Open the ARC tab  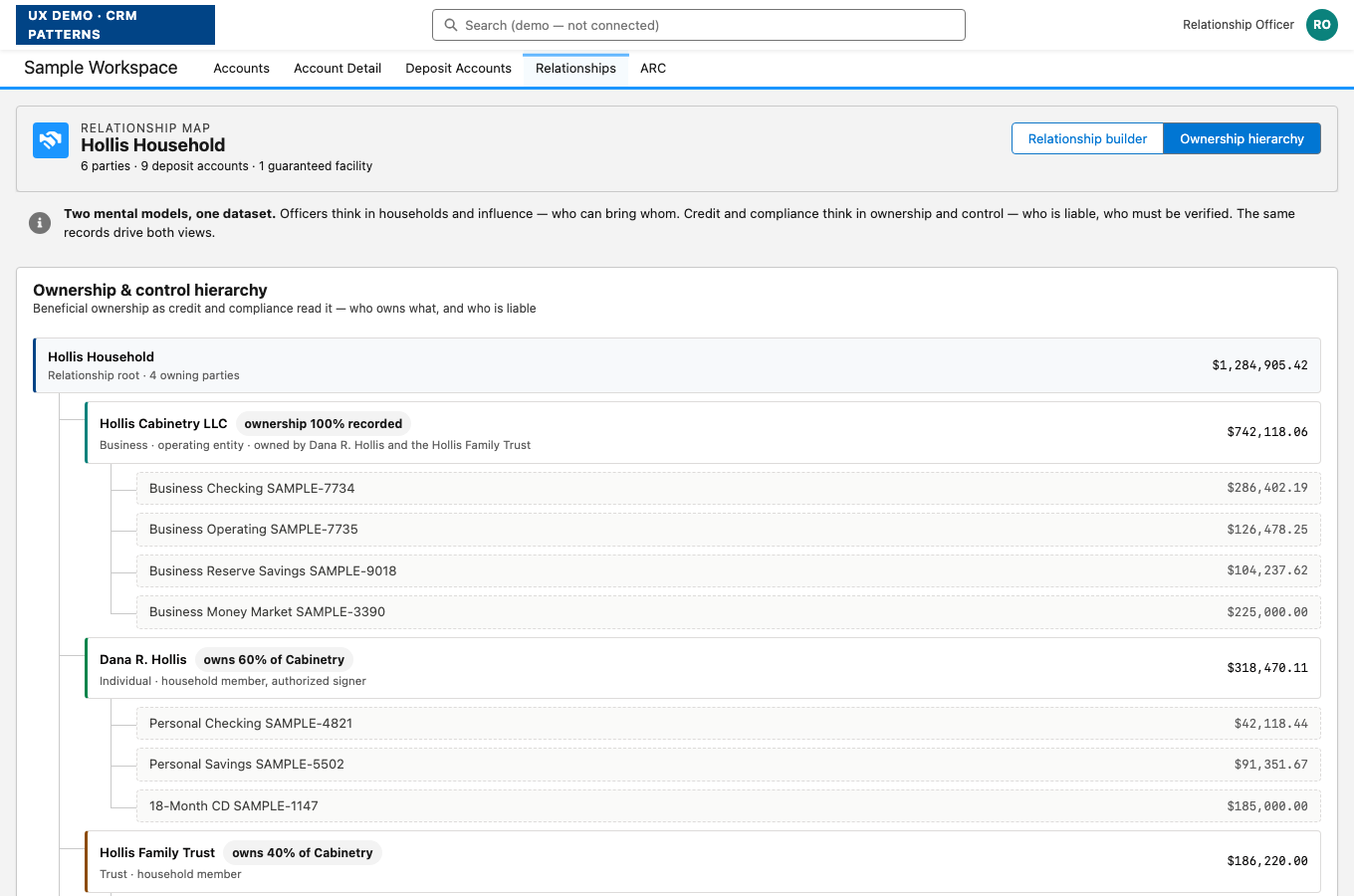point(653,69)
